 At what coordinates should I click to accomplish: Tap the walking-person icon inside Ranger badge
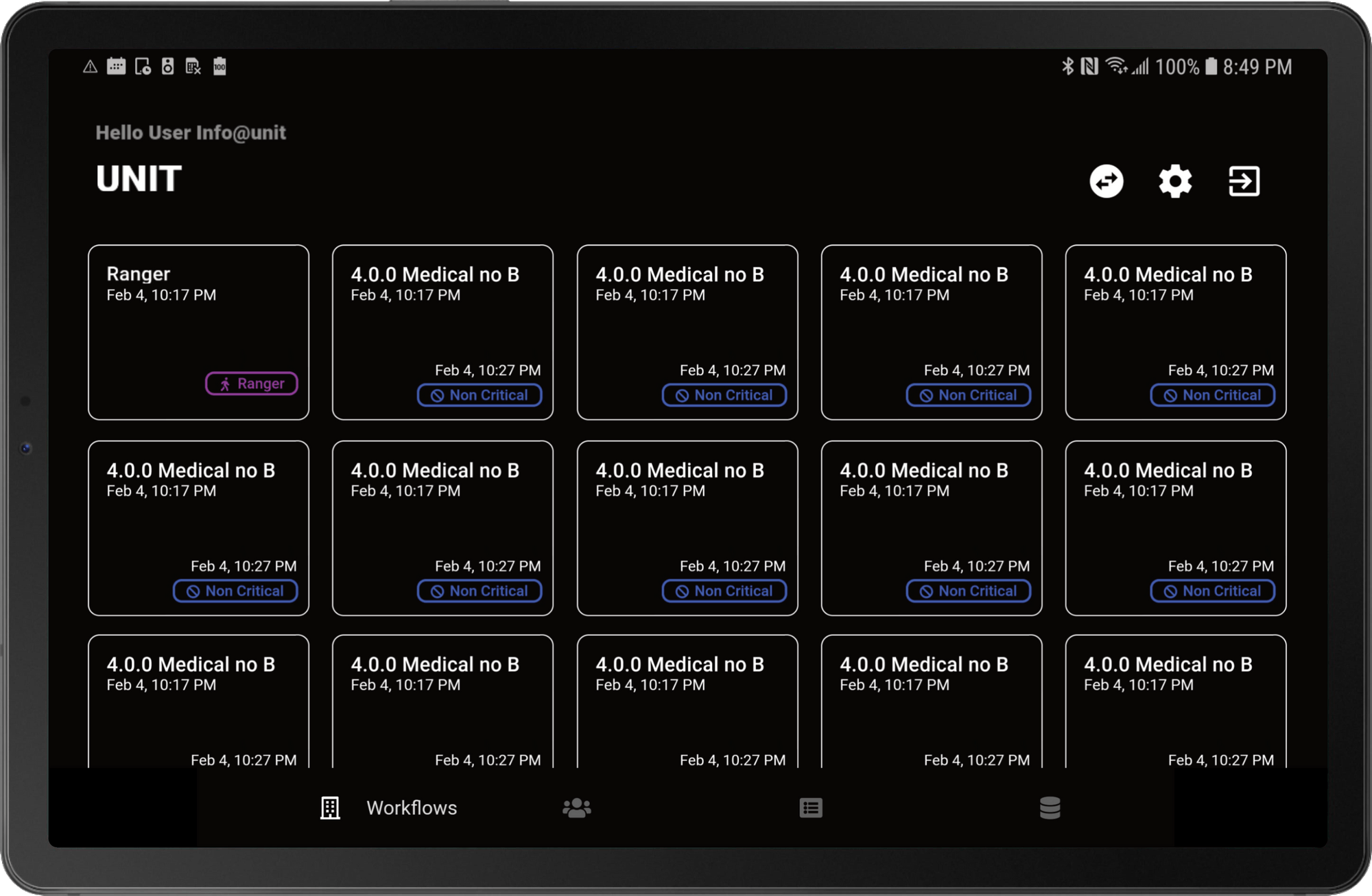click(226, 384)
